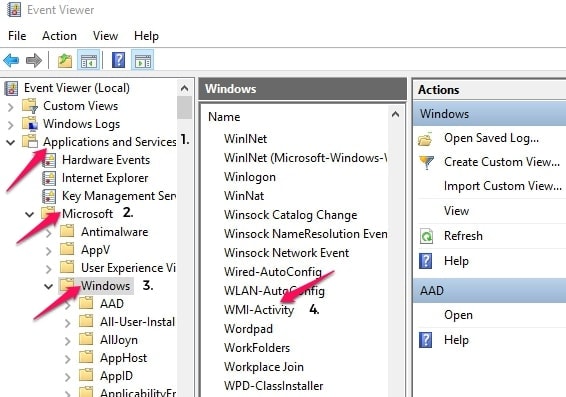
Task: Click Help icon under Windows actions
Action: 426,261
